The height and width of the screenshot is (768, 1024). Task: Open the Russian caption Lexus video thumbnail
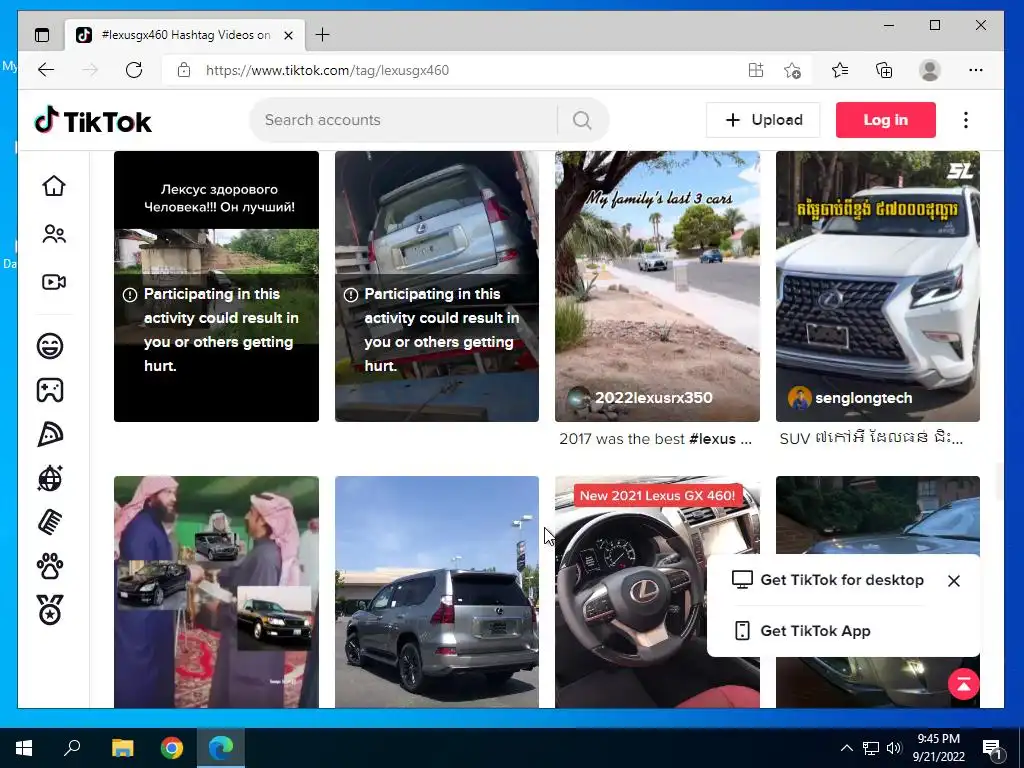coord(217,287)
